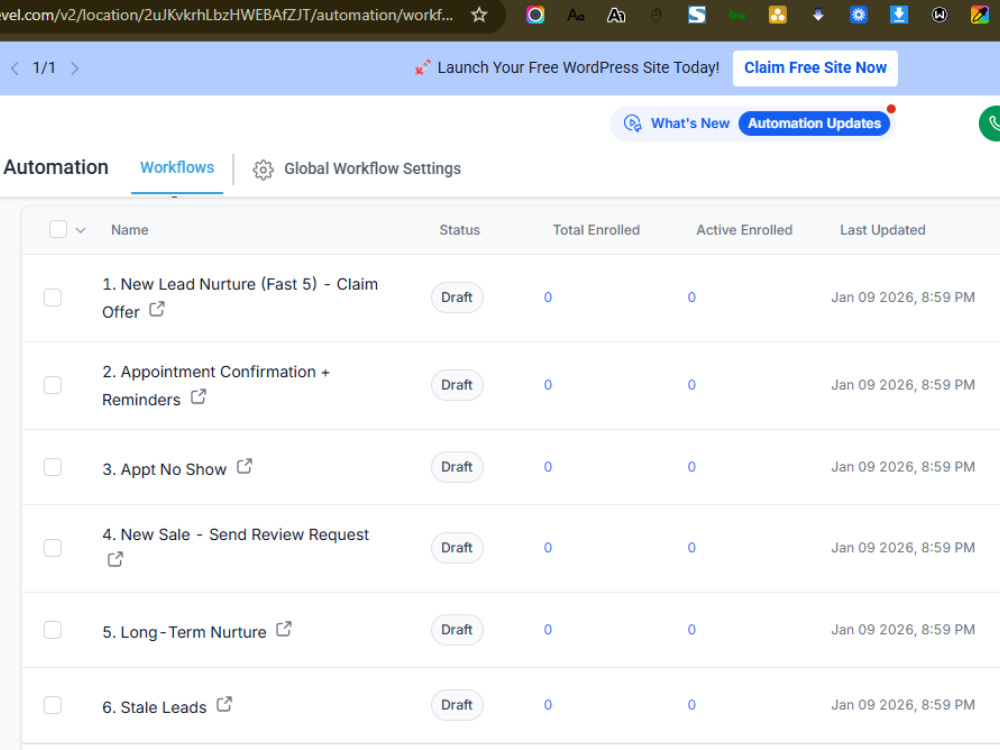Check the Long-Term Nurture row checkbox

tap(53, 630)
